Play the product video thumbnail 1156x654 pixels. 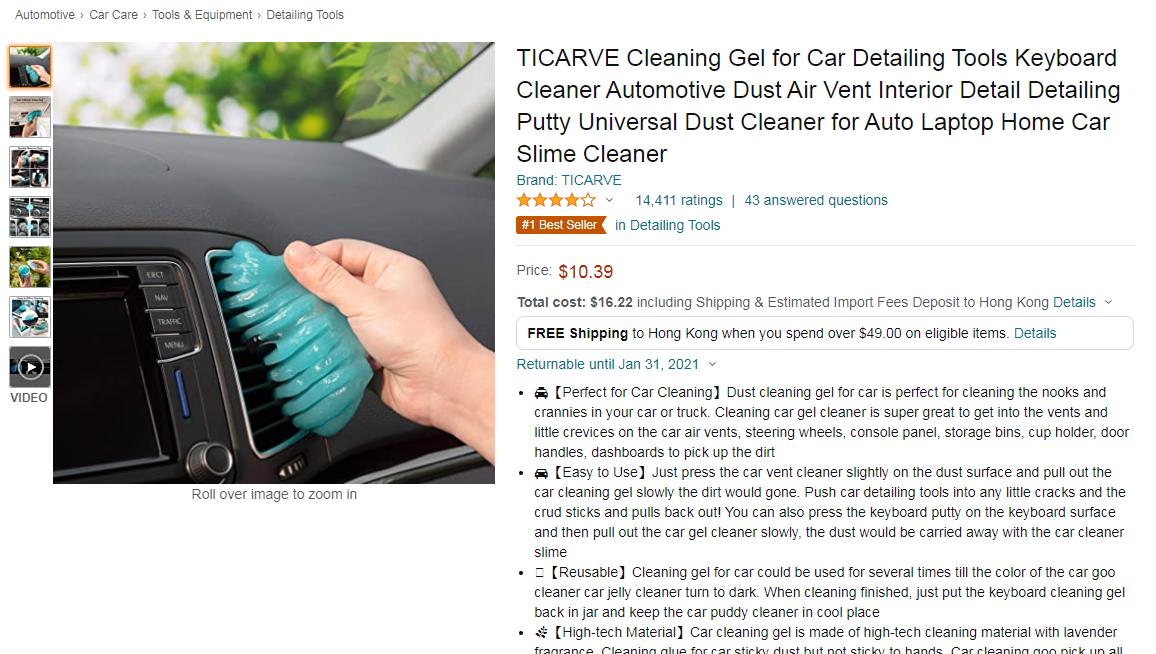29,366
